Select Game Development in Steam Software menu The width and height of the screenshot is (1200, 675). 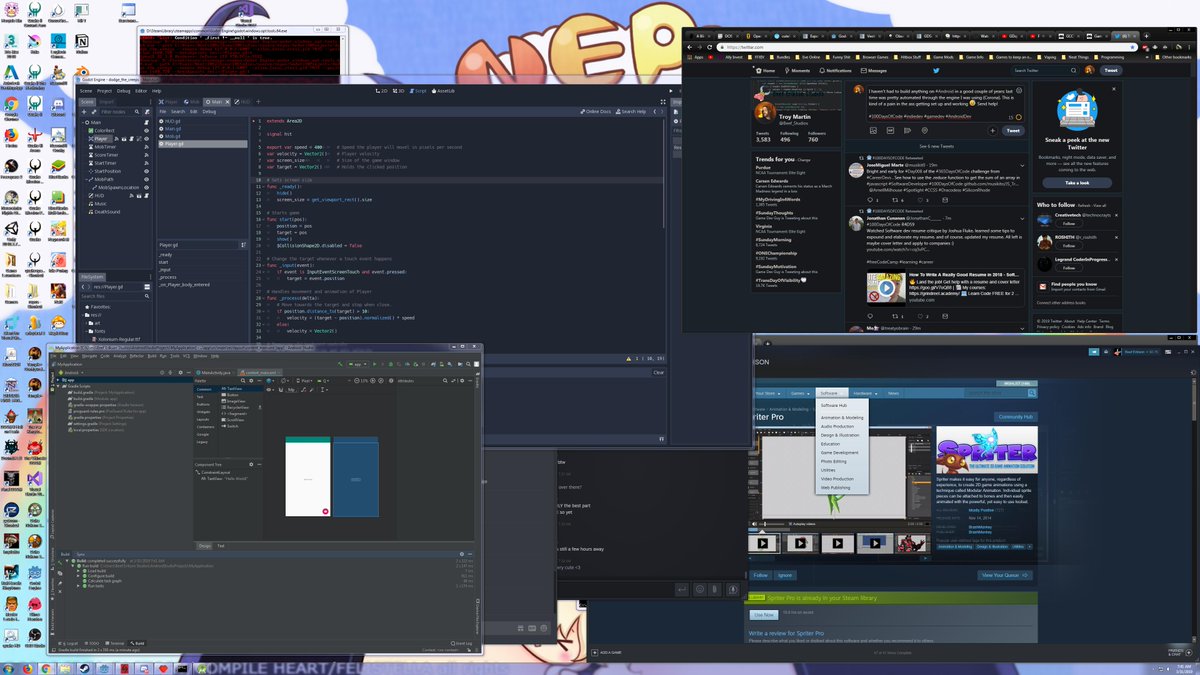[x=838, y=453]
